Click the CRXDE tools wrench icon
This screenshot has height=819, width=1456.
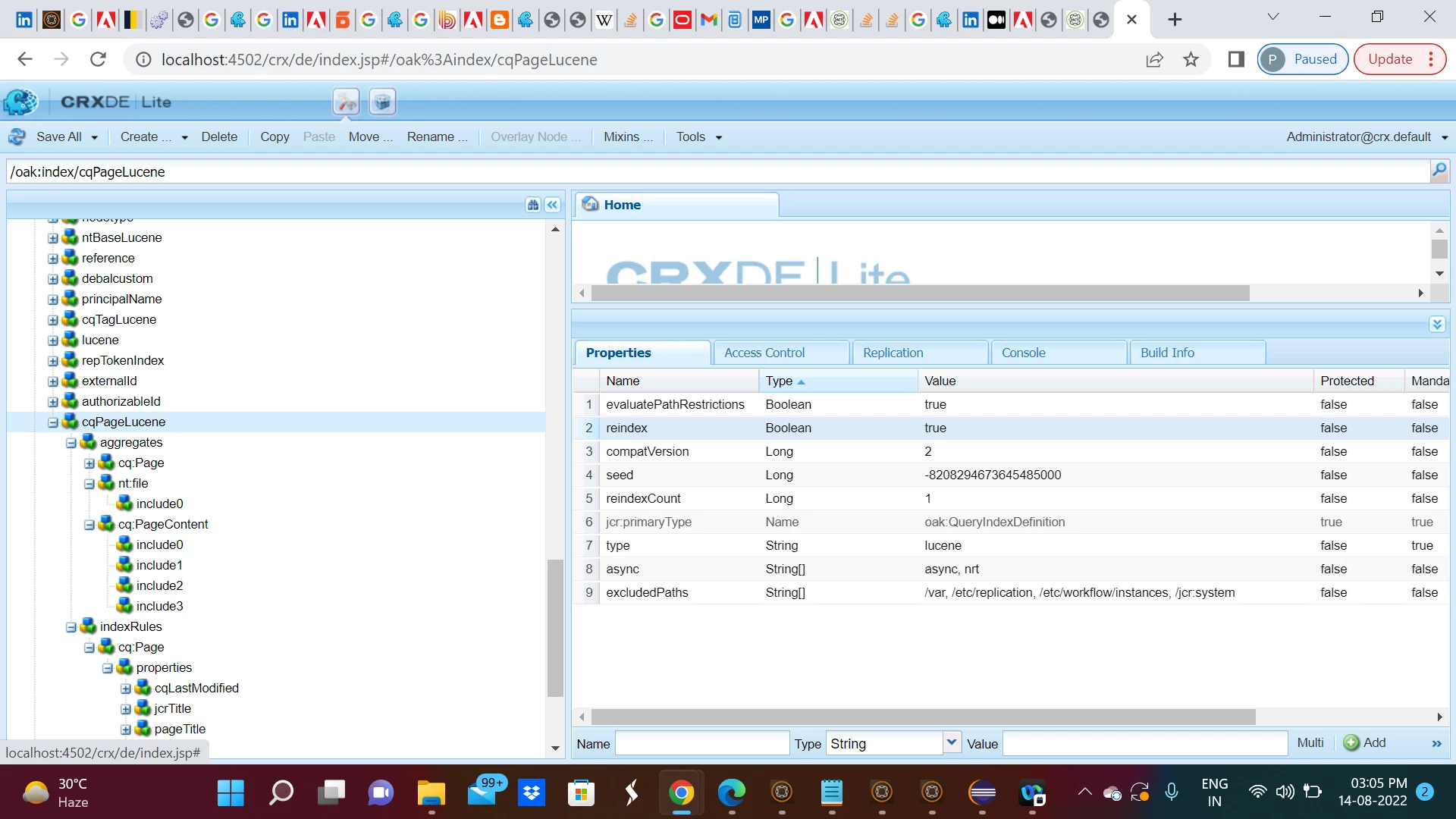click(x=346, y=102)
